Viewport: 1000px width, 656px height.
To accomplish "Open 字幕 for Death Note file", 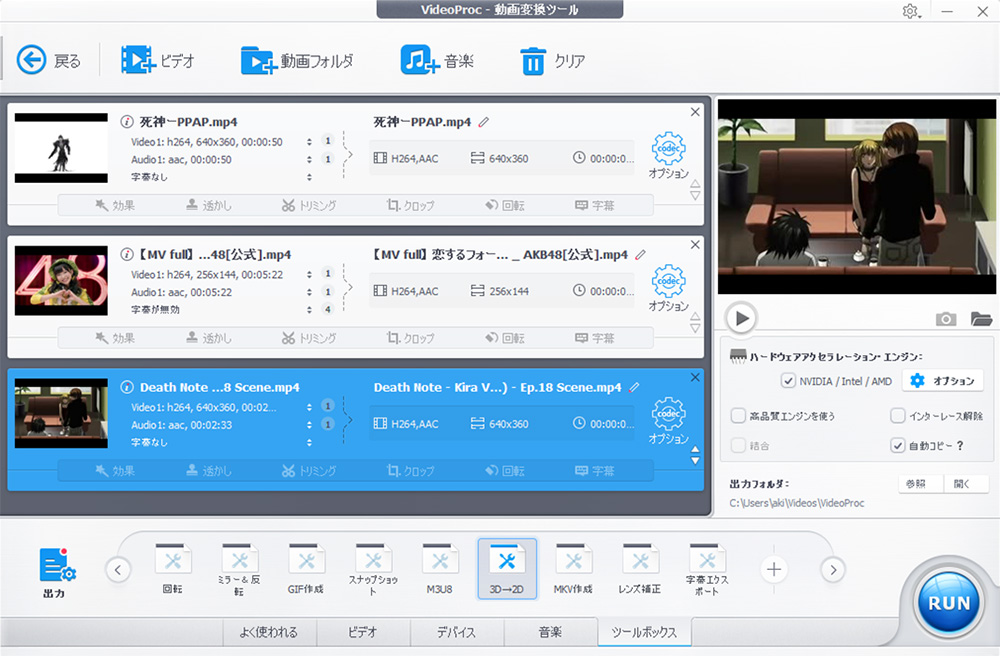I will coord(594,470).
